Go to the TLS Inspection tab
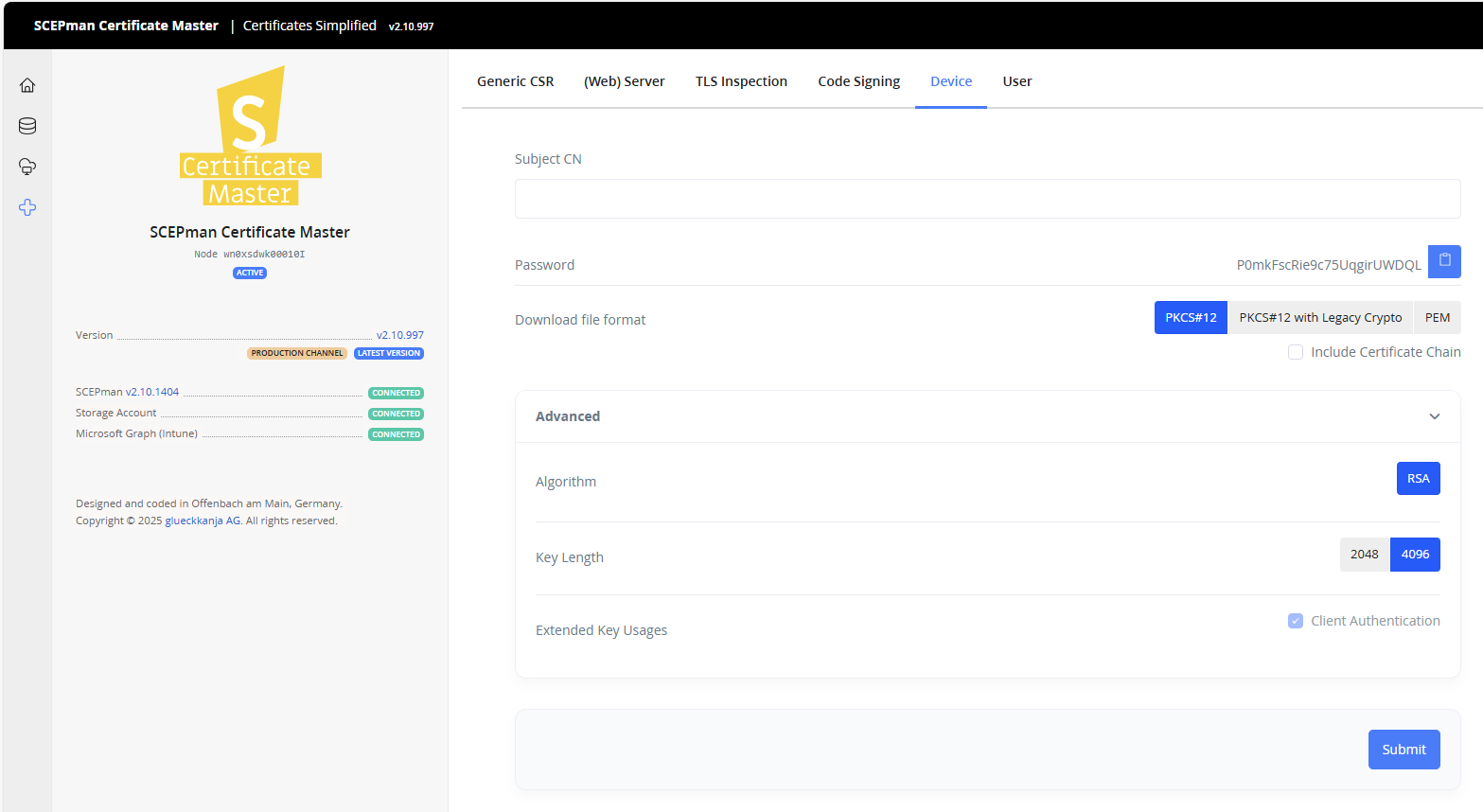Screen dimensions: 1483x812 coord(741,81)
